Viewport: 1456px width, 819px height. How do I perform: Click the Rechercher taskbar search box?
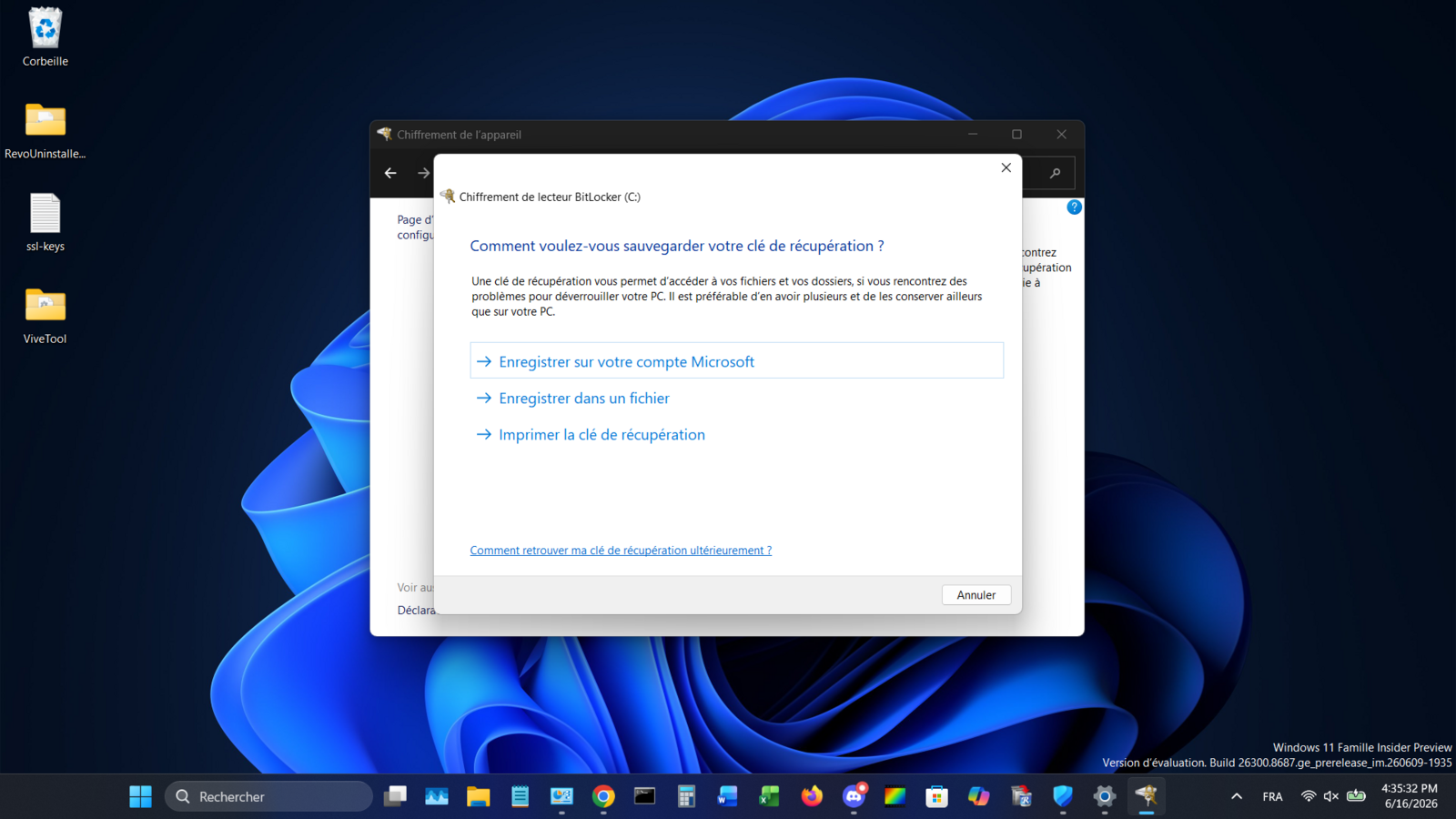[268, 796]
